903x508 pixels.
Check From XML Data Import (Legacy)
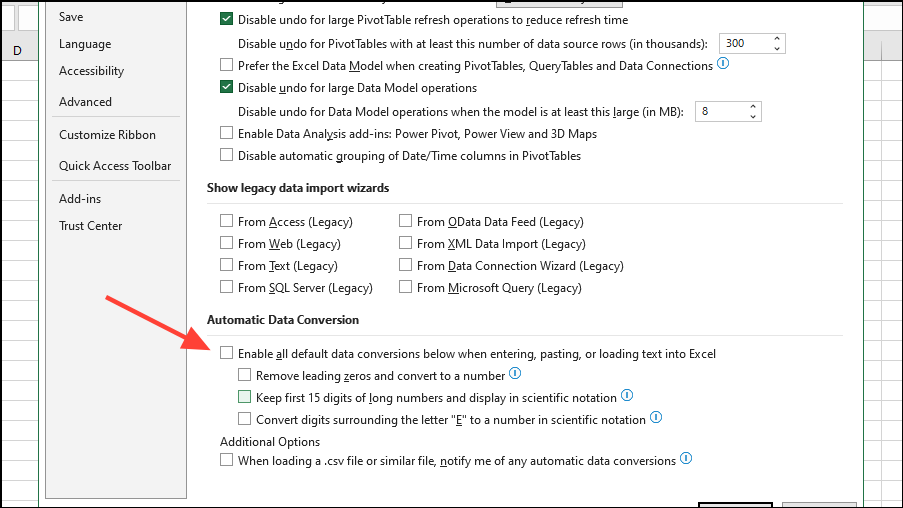[x=406, y=243]
